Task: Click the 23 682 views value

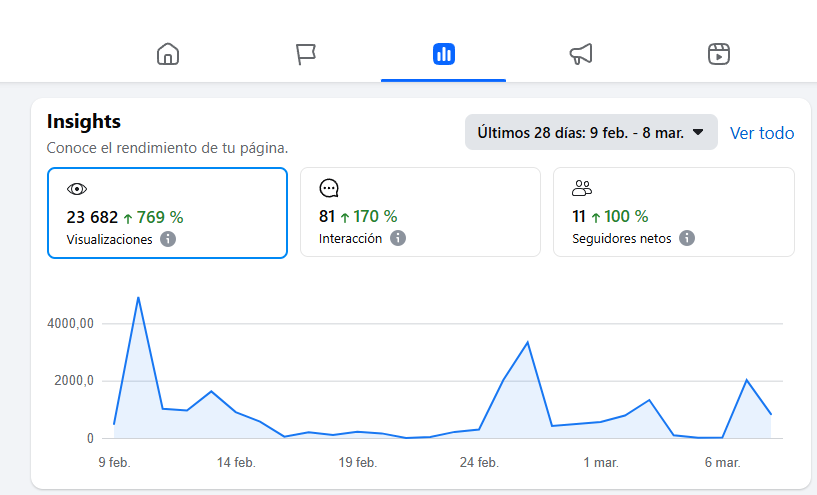Action: coord(92,217)
